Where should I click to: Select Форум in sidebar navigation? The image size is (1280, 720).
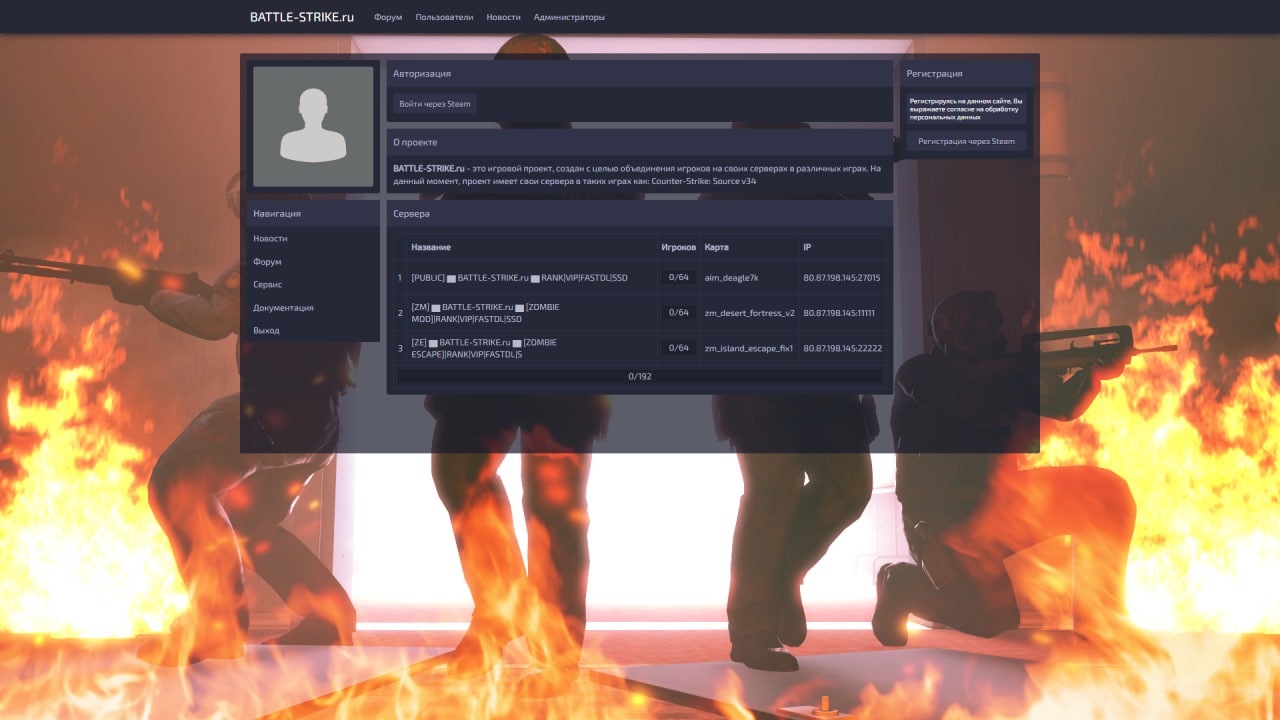click(x=267, y=262)
